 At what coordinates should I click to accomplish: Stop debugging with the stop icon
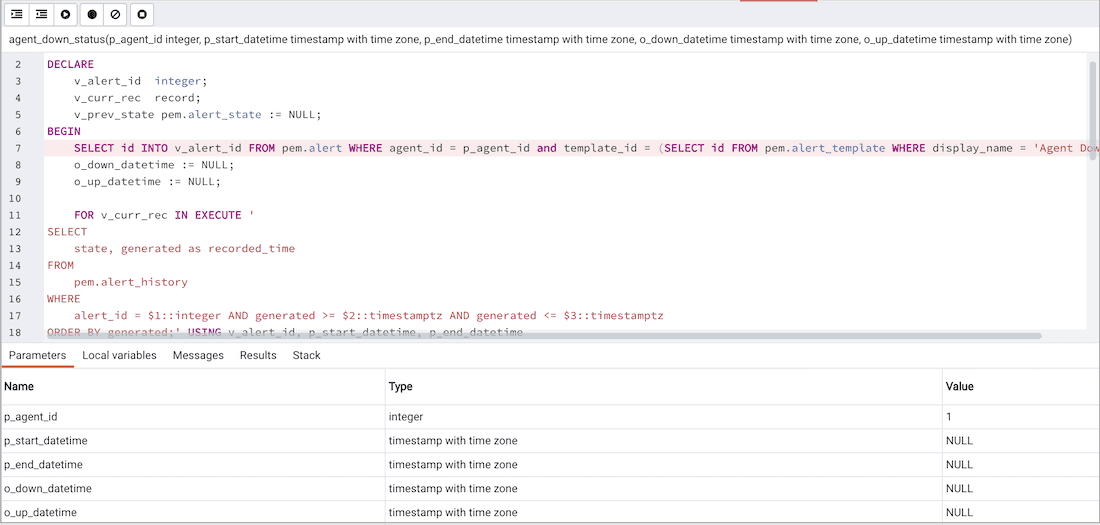(x=142, y=14)
